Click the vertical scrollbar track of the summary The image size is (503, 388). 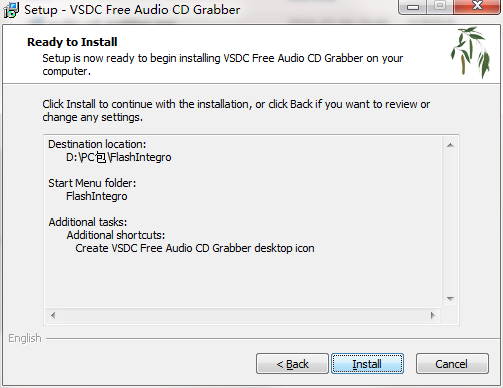[x=450, y=222]
